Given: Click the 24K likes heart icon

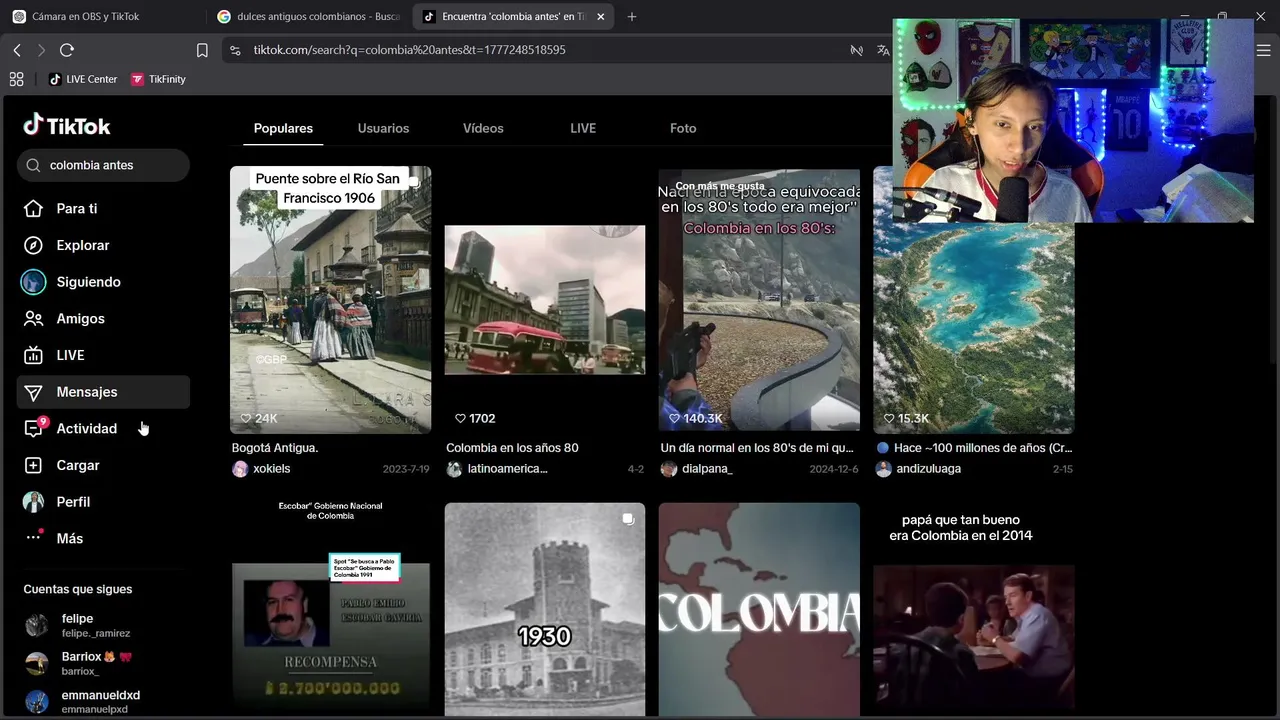Looking at the screenshot, I should coord(246,419).
